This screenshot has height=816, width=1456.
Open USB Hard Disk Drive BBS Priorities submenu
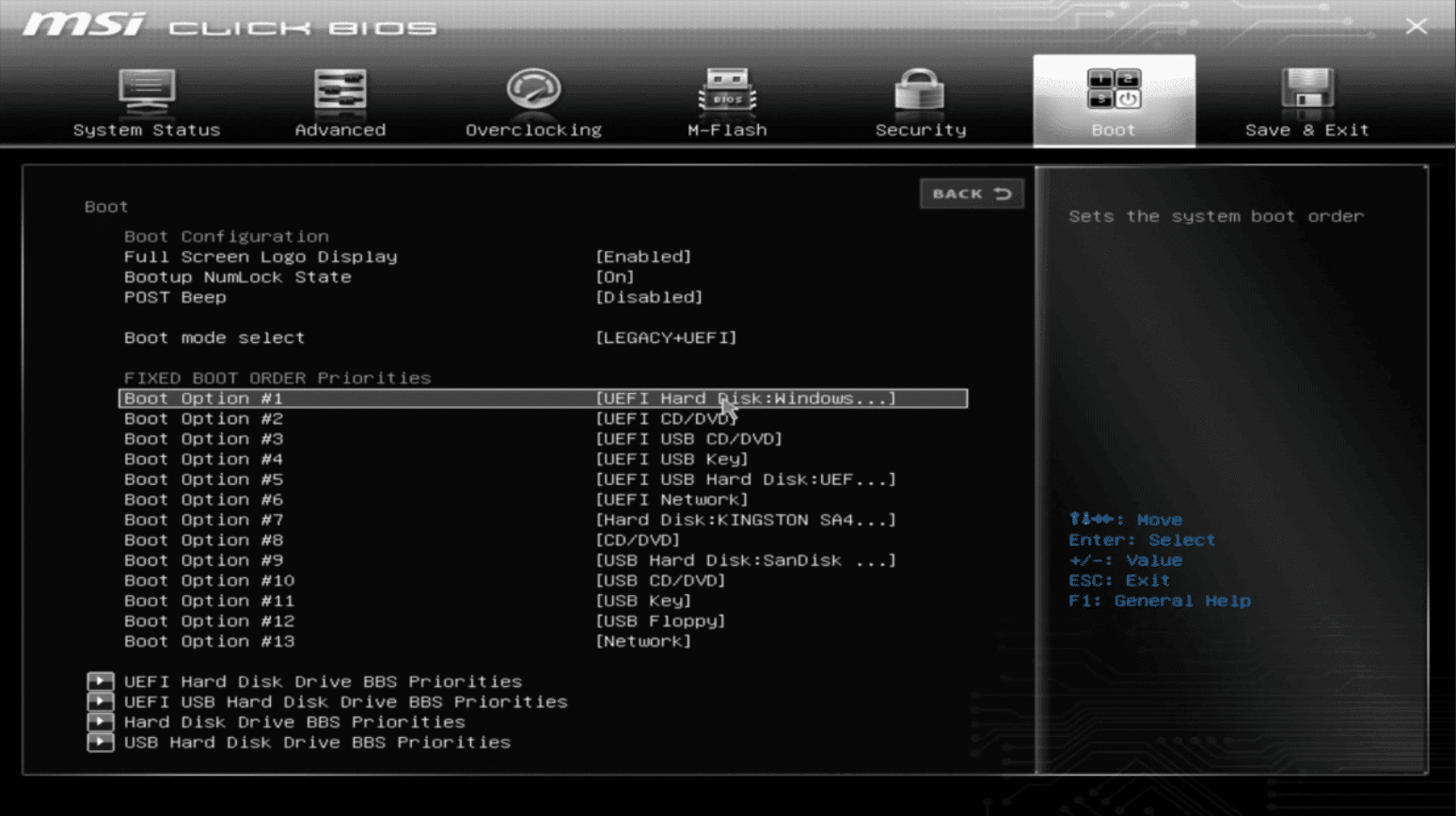pos(317,742)
